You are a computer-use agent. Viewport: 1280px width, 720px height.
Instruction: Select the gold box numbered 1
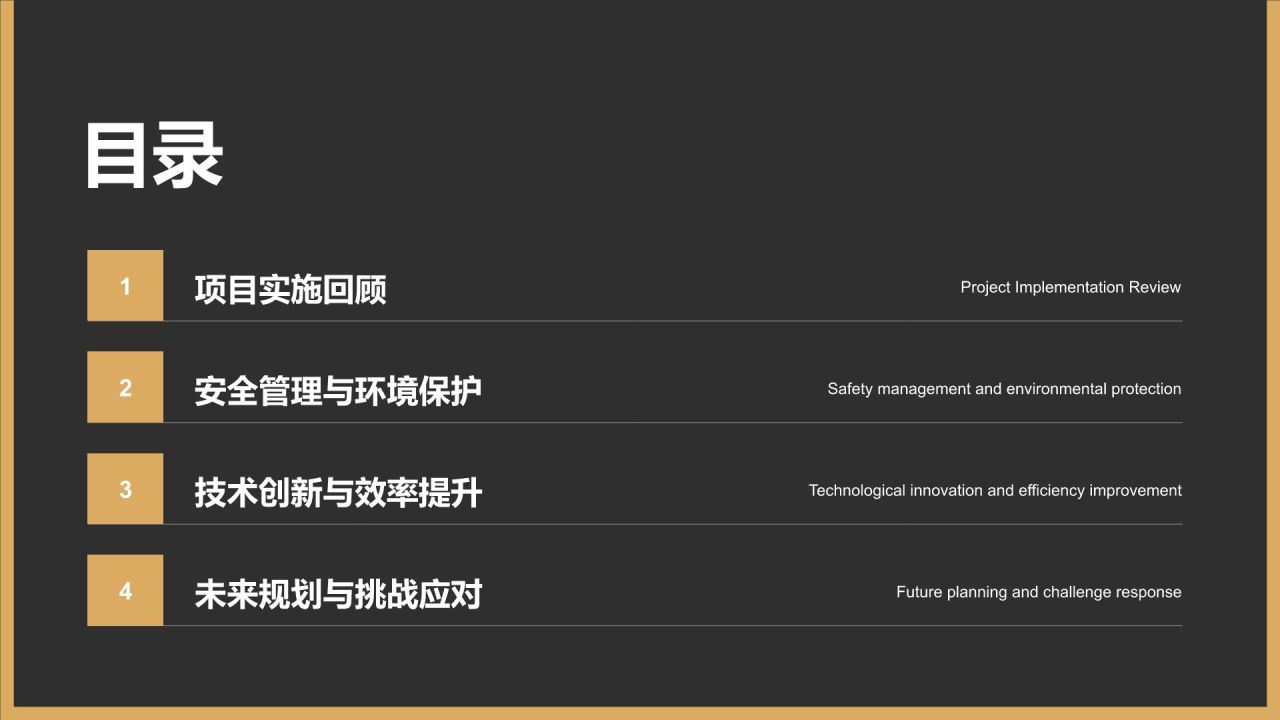tap(125, 286)
